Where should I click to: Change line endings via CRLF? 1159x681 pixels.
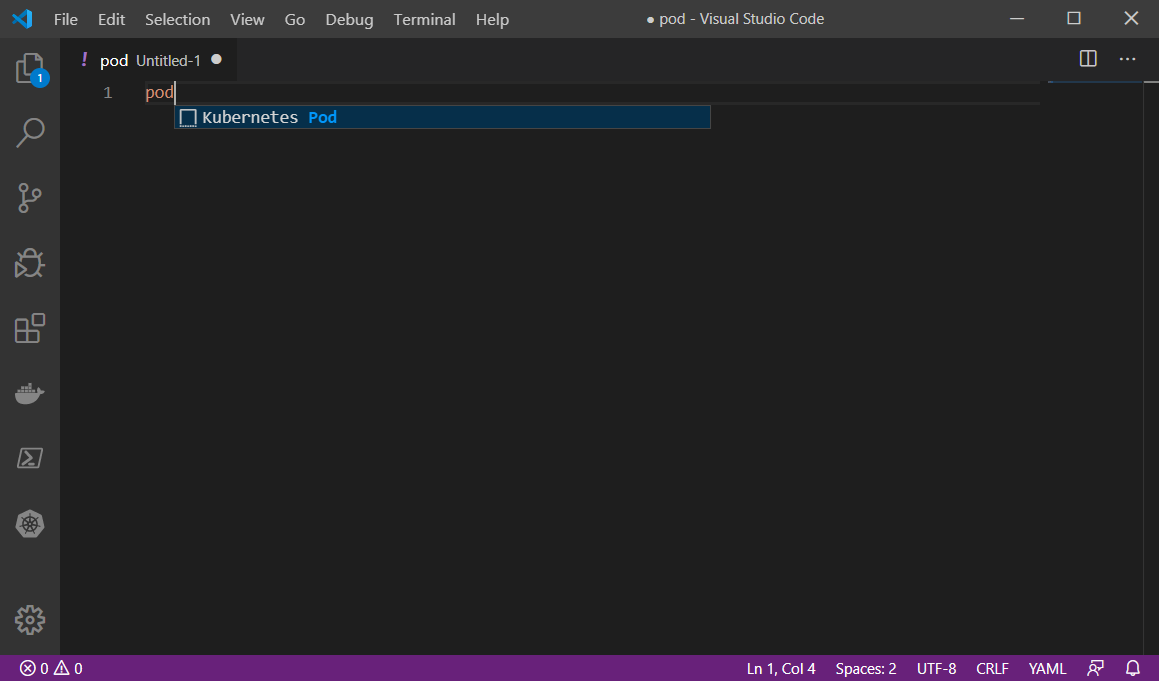(992, 668)
